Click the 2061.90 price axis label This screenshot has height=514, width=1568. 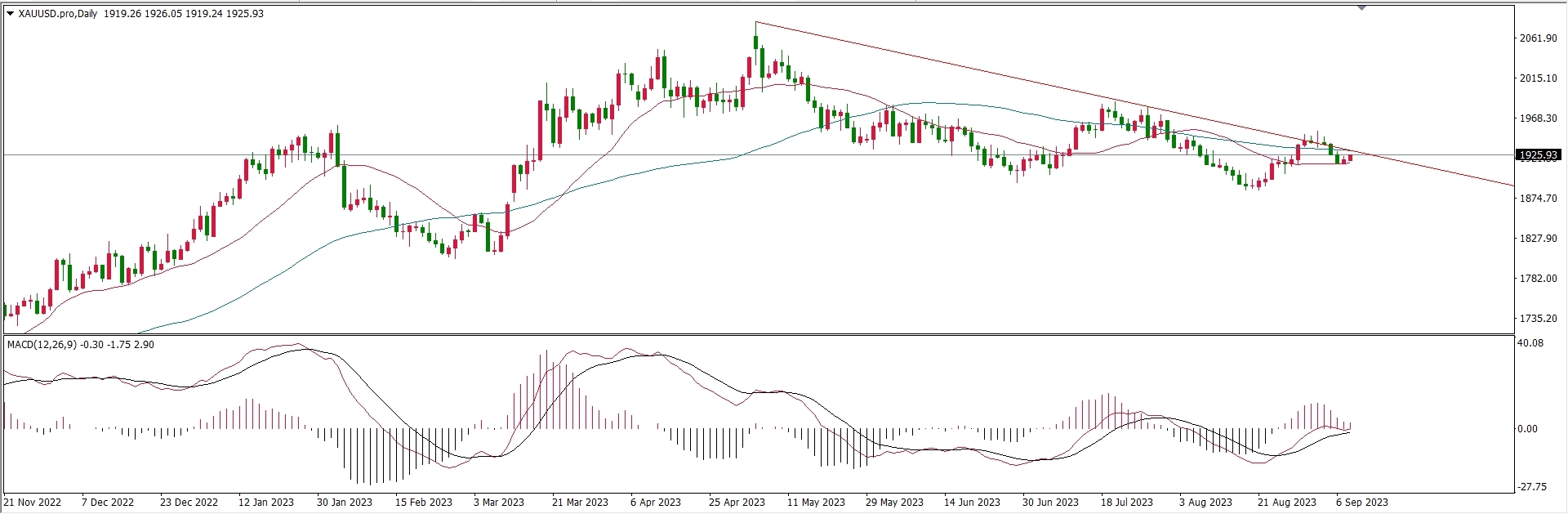point(1538,38)
